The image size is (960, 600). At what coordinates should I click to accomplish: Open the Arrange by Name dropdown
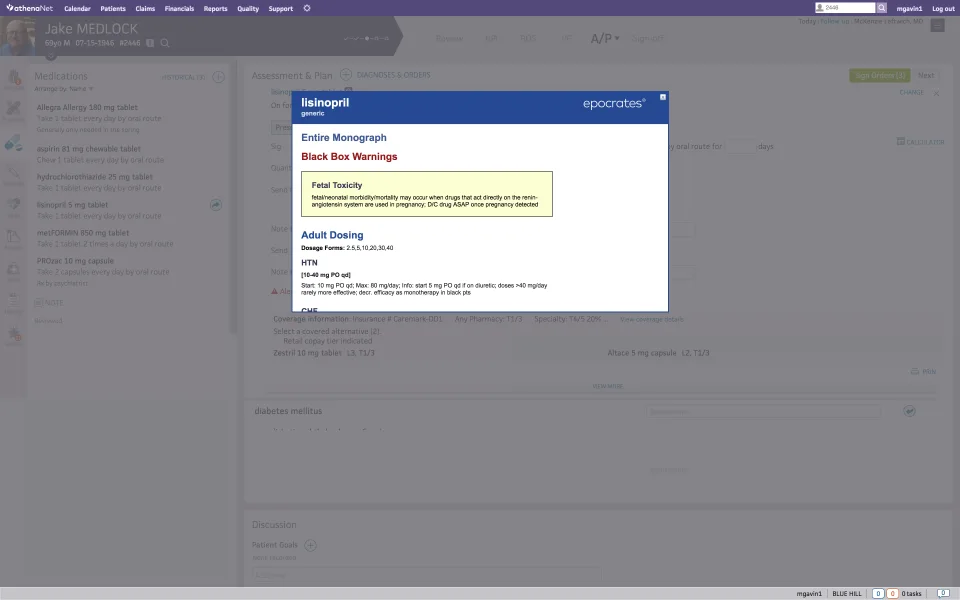[x=64, y=89]
